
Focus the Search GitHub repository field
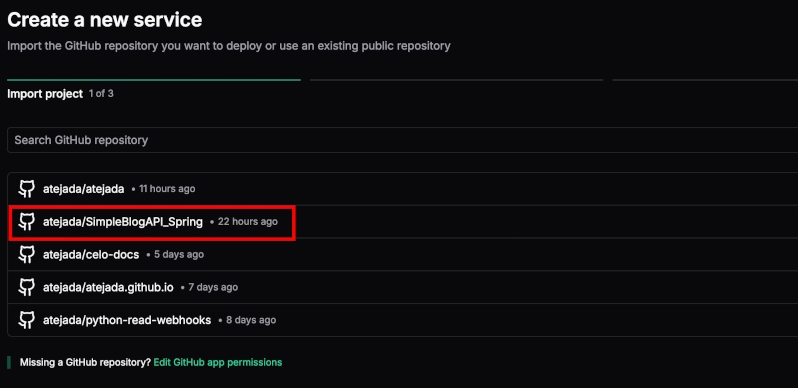403,140
